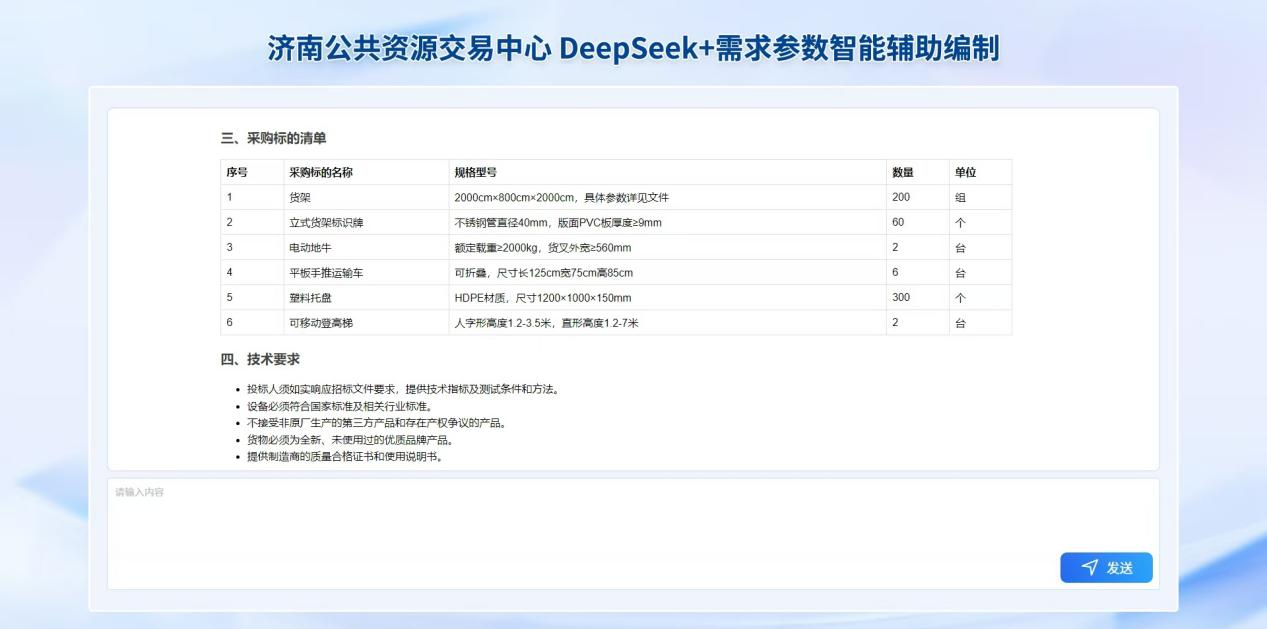1267x629 pixels.
Task: Select the 平板手推运输车 cell
Action: (x=326, y=272)
